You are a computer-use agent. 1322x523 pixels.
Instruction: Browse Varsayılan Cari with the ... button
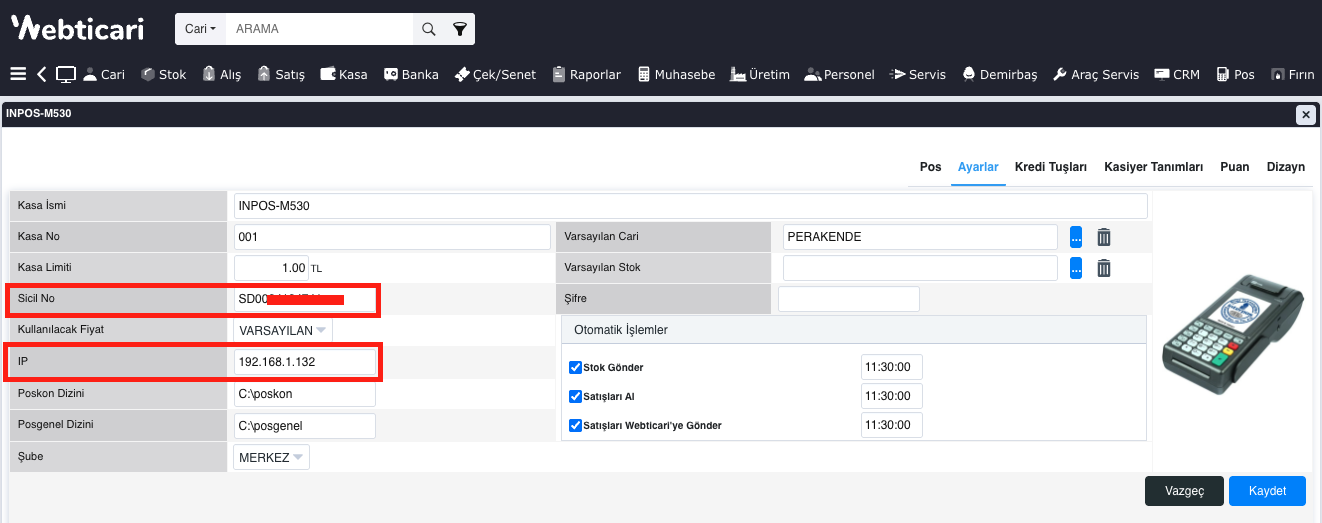1076,237
